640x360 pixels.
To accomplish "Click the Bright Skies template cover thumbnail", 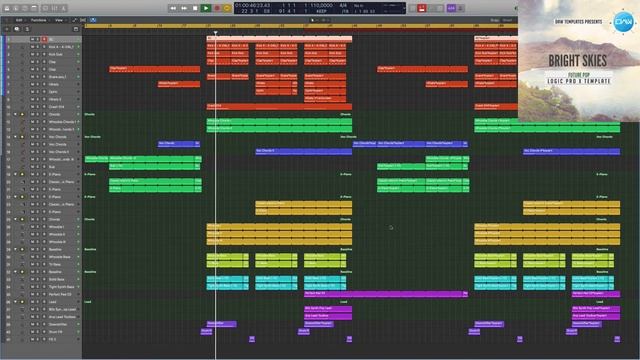I will click(x=579, y=61).
